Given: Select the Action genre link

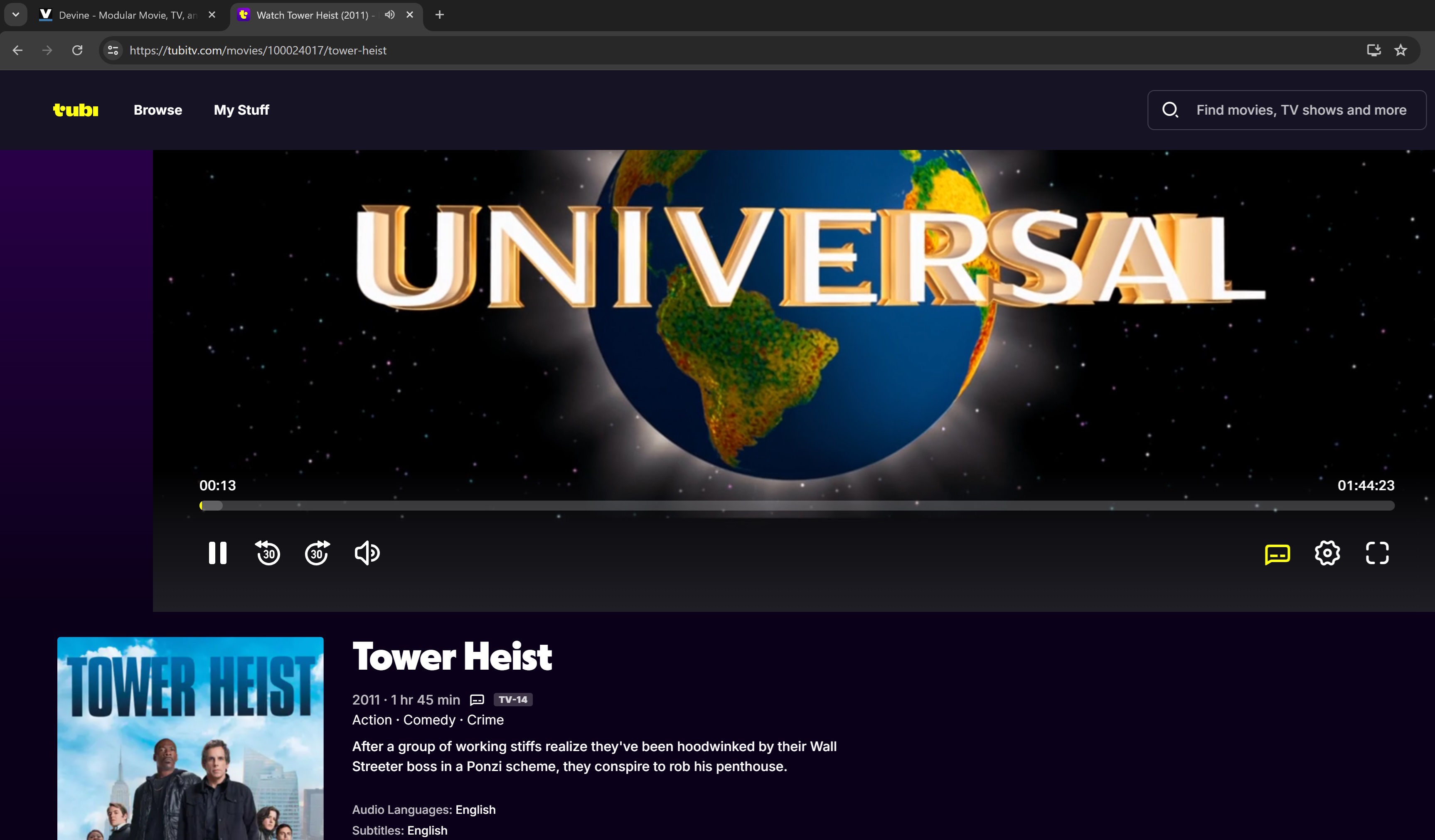Looking at the screenshot, I should click(x=372, y=720).
